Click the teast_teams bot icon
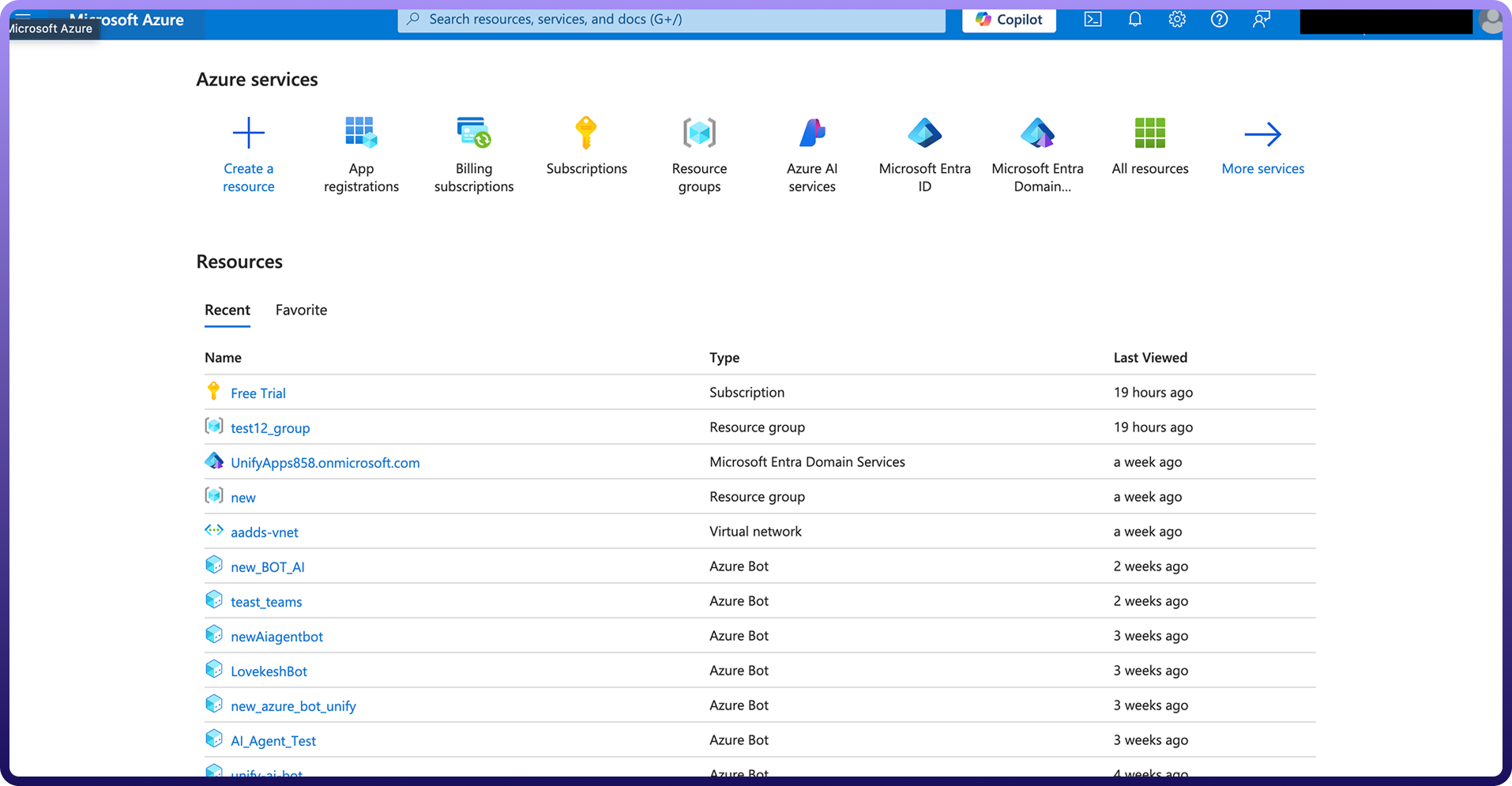Screen dimensions: 1512x786 [214, 600]
